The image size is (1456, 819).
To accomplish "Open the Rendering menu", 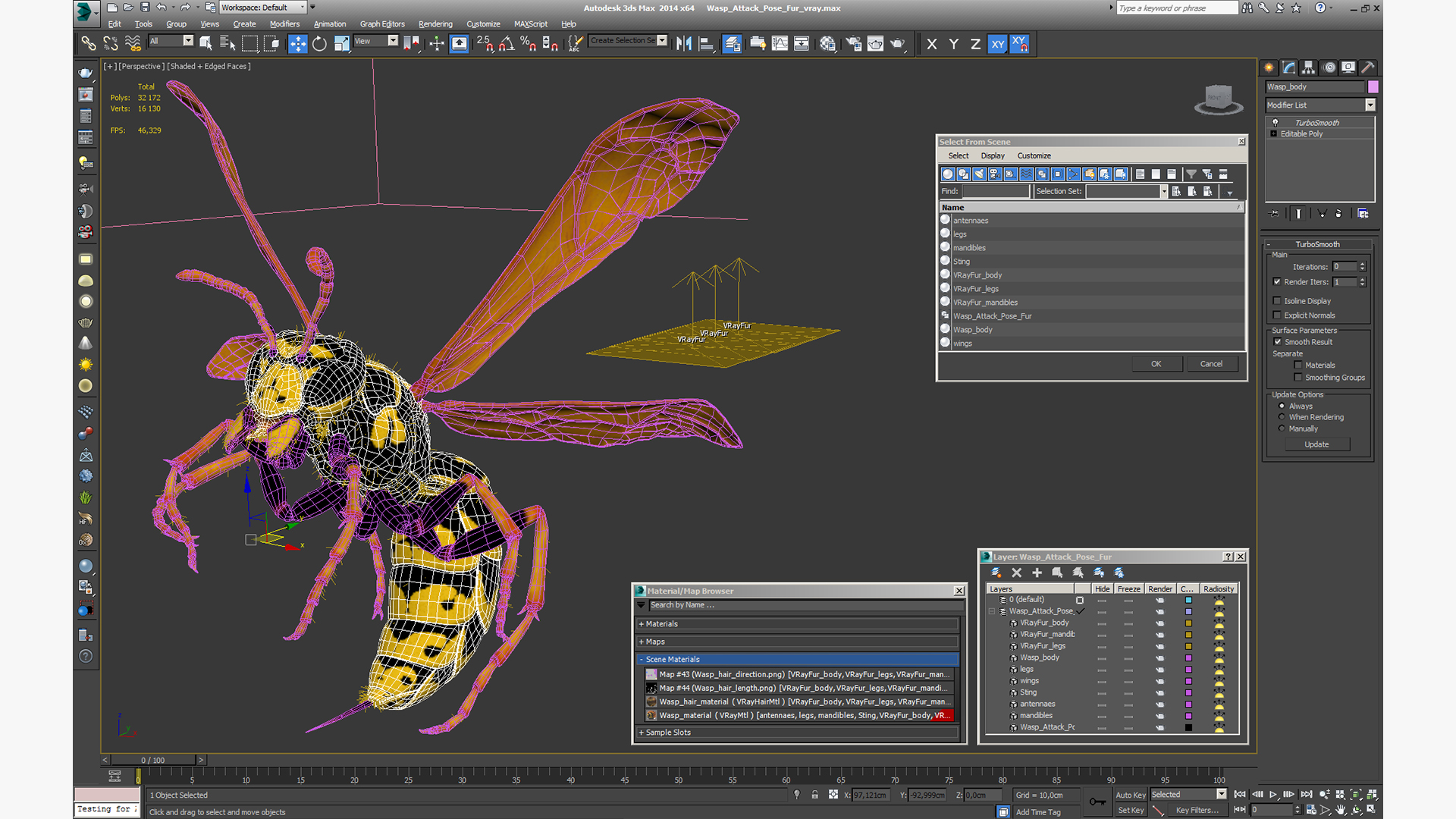I will tap(435, 24).
